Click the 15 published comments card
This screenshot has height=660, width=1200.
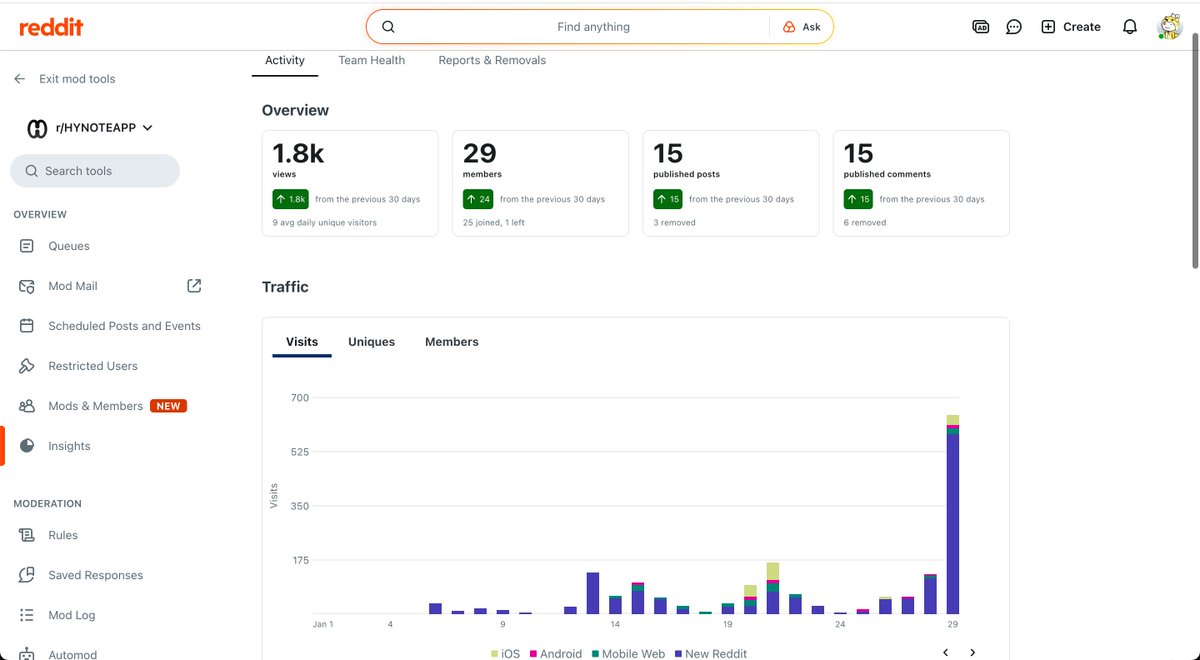[921, 183]
